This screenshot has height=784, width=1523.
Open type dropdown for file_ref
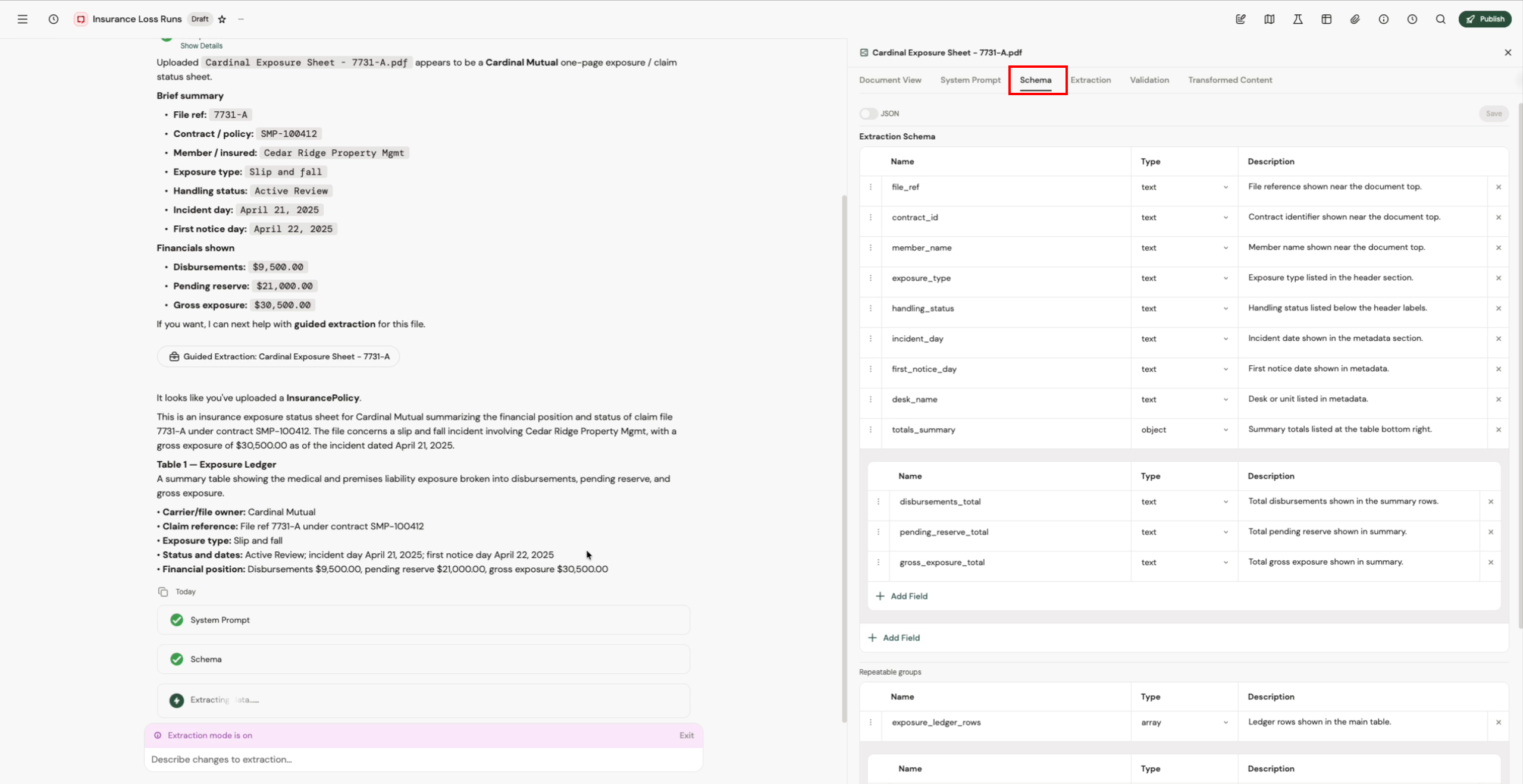[x=1184, y=187]
